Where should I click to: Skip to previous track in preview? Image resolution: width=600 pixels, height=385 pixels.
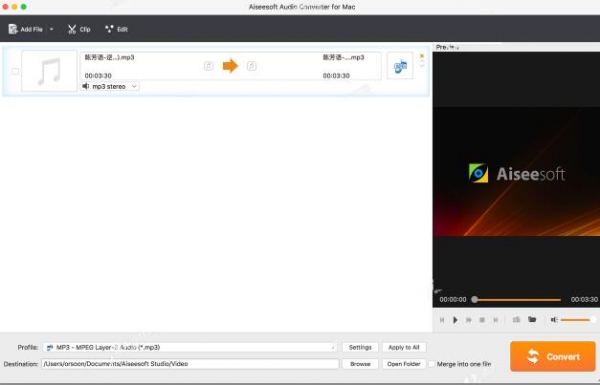pyautogui.click(x=442, y=320)
